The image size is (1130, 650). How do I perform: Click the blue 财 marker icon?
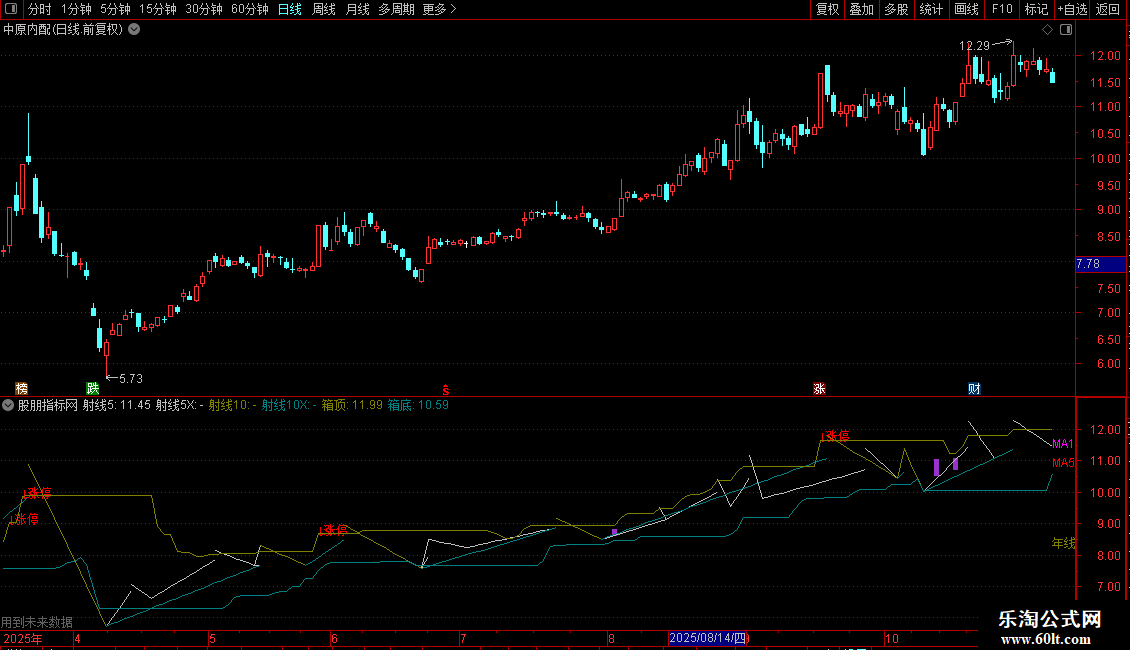974,388
